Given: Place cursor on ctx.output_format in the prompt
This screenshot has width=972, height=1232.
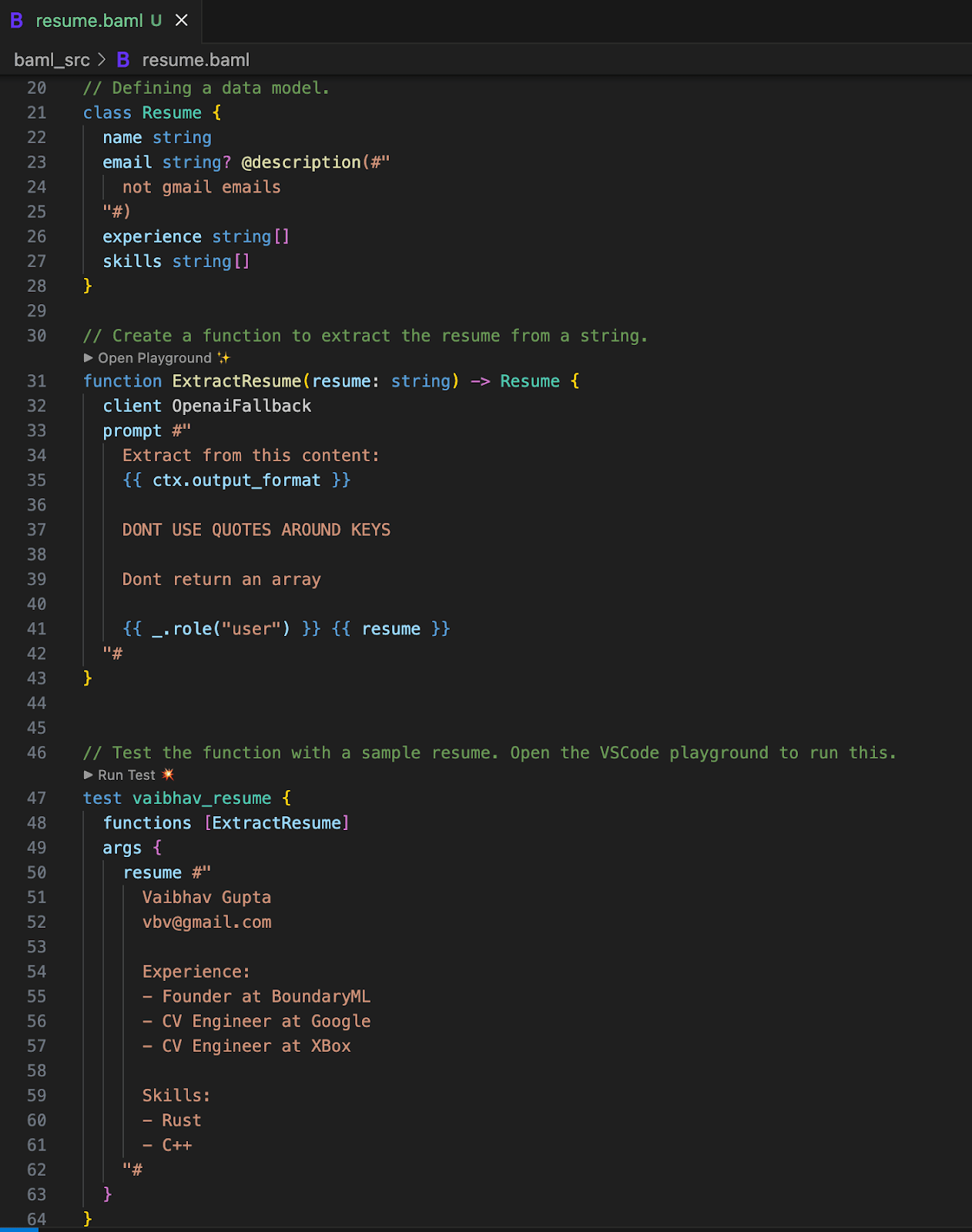Looking at the screenshot, I should pyautogui.click(x=236, y=480).
